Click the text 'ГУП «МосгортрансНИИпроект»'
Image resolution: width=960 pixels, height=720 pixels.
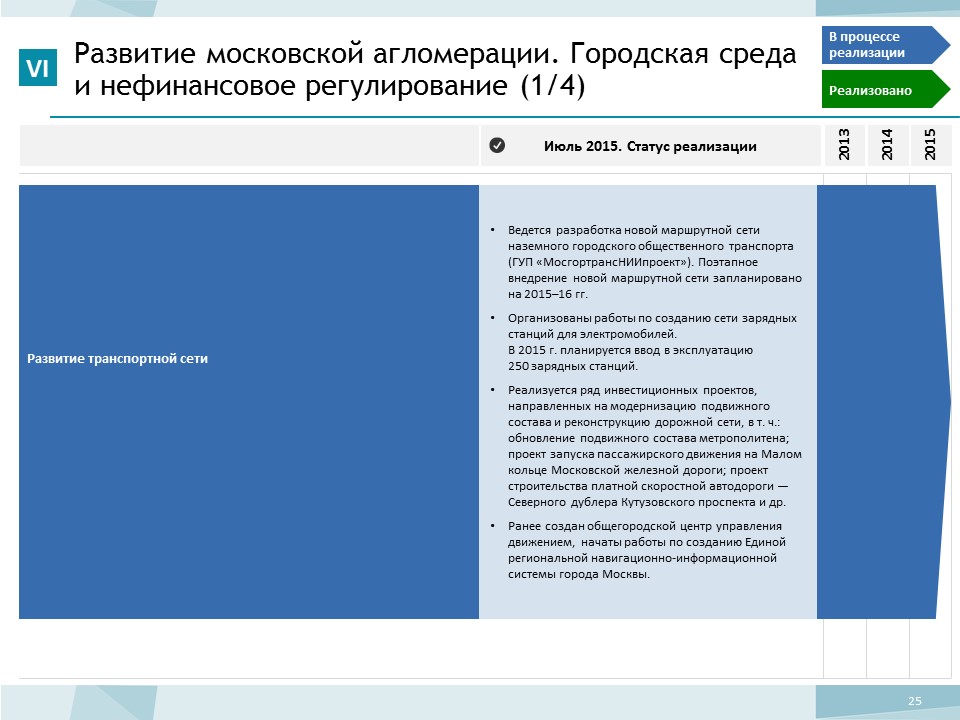click(601, 262)
